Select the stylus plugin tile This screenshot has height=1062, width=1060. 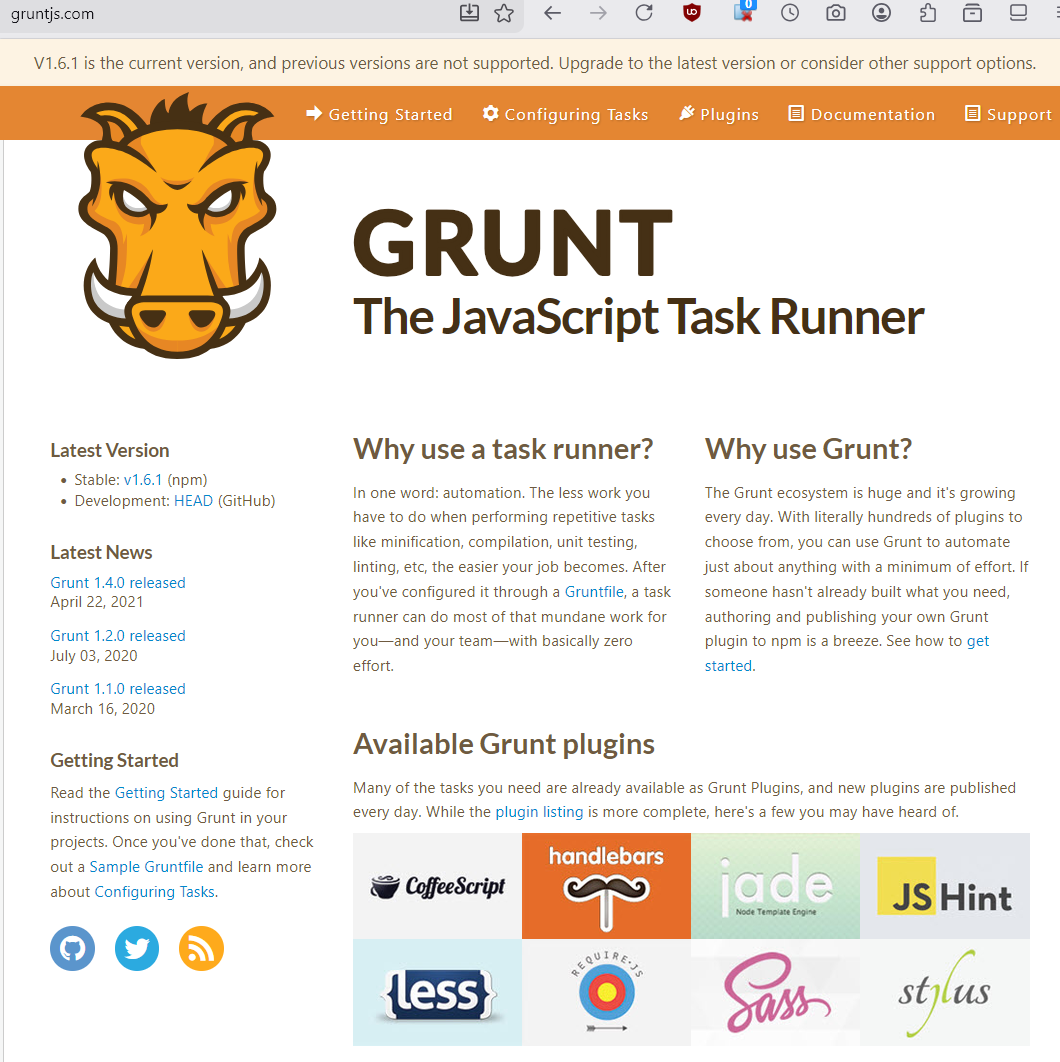click(x=945, y=992)
